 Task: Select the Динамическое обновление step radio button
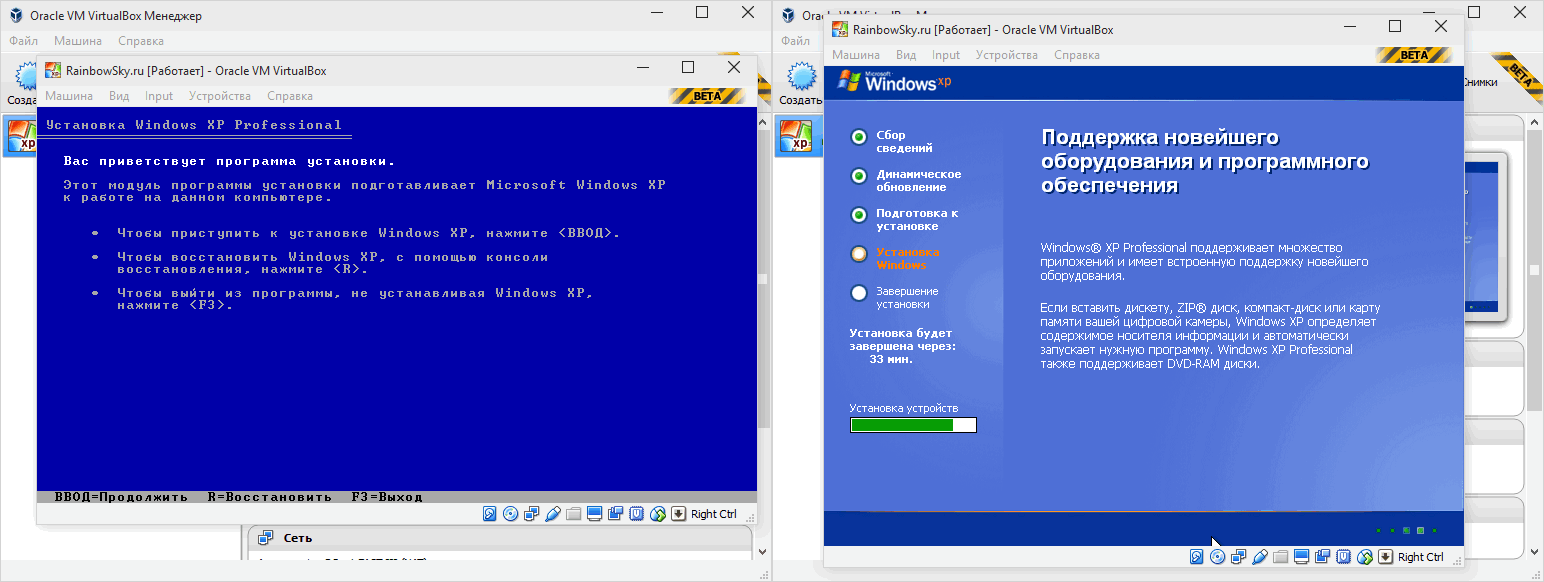pos(858,176)
